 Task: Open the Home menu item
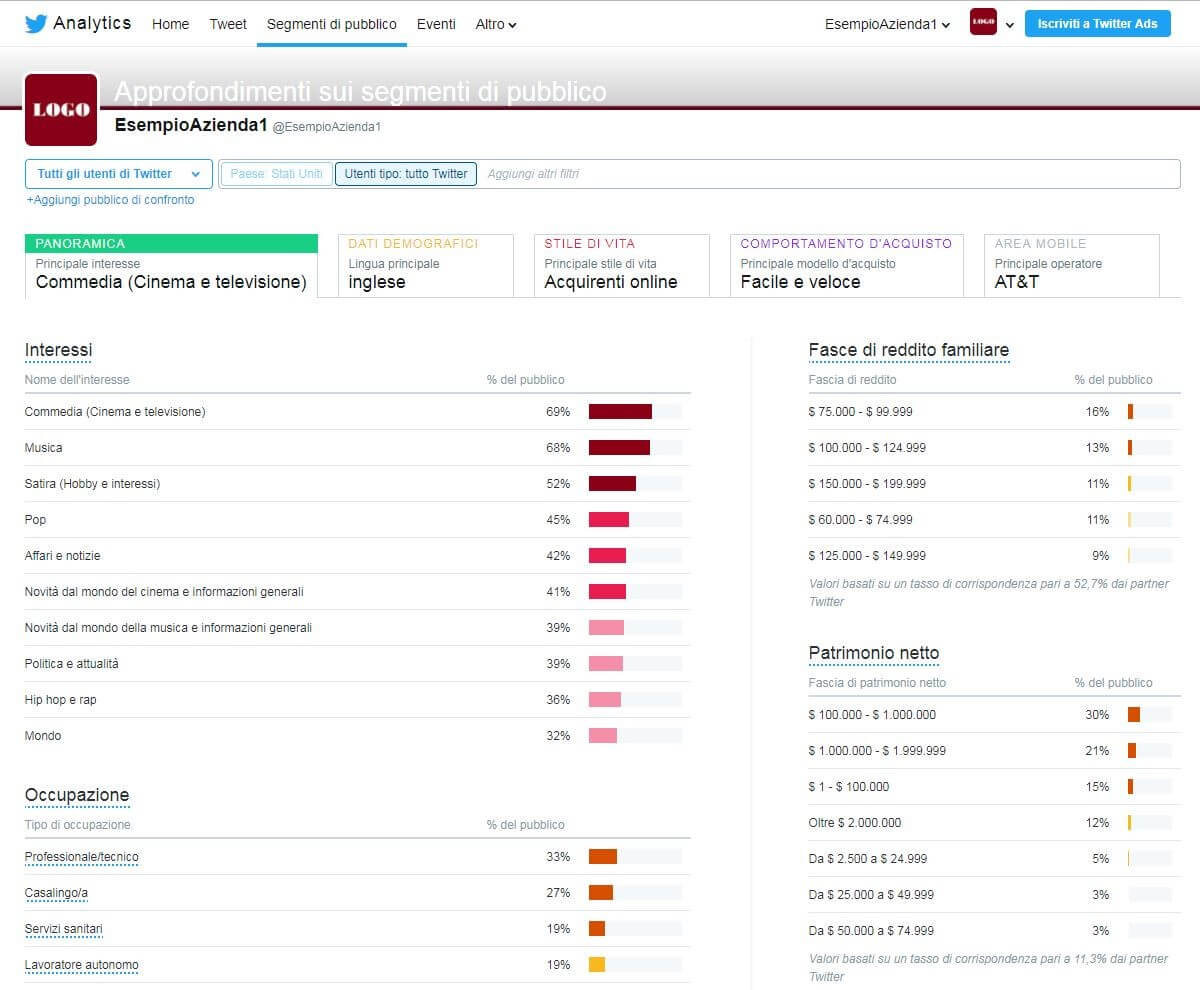(170, 24)
